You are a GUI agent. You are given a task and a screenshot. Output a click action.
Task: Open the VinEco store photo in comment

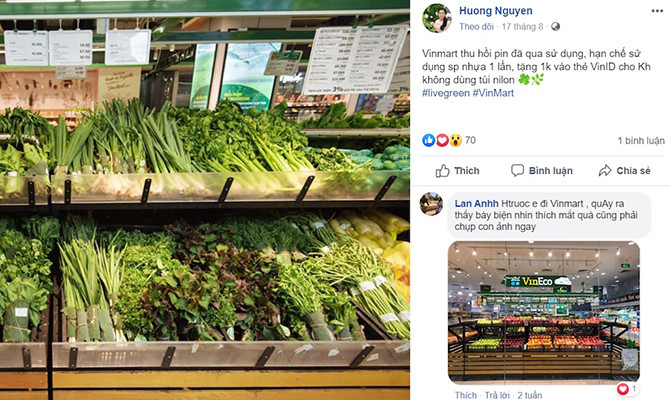click(543, 311)
